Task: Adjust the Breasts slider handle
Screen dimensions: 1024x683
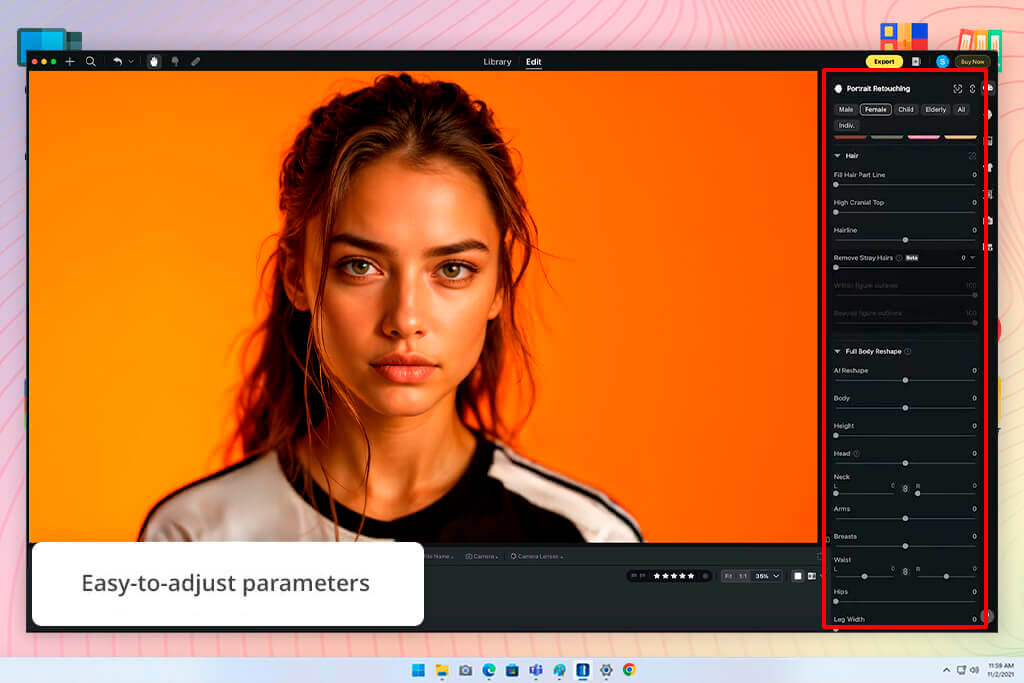Action: click(x=905, y=546)
